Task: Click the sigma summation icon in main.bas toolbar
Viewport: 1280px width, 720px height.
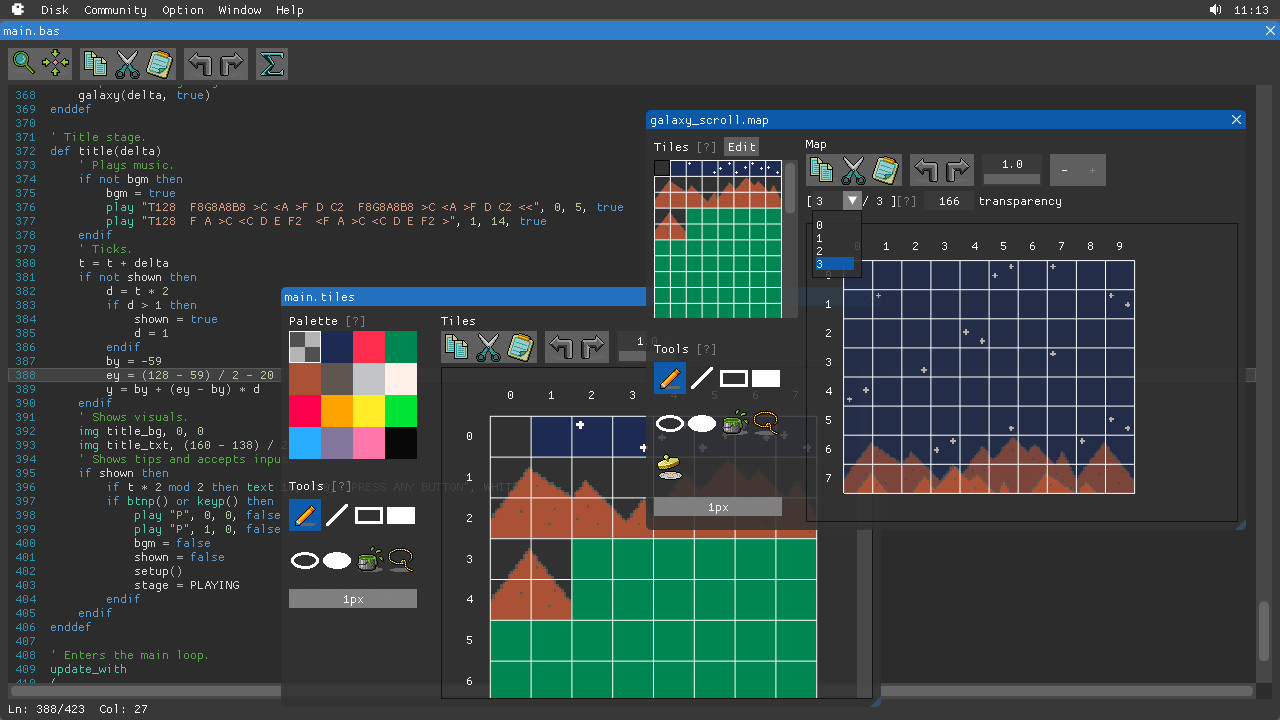Action: pyautogui.click(x=271, y=63)
